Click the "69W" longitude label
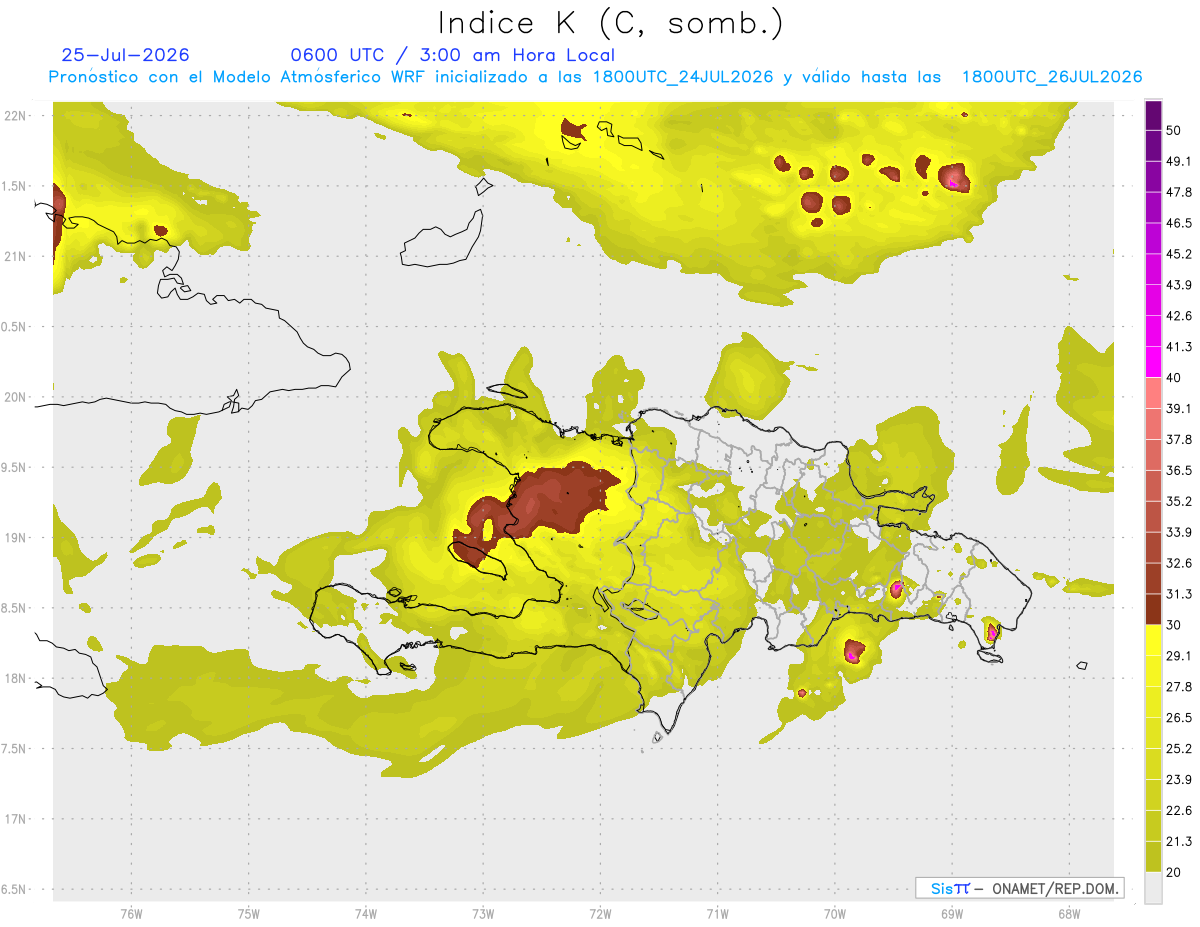Image resolution: width=1200 pixels, height=927 pixels. point(952,914)
